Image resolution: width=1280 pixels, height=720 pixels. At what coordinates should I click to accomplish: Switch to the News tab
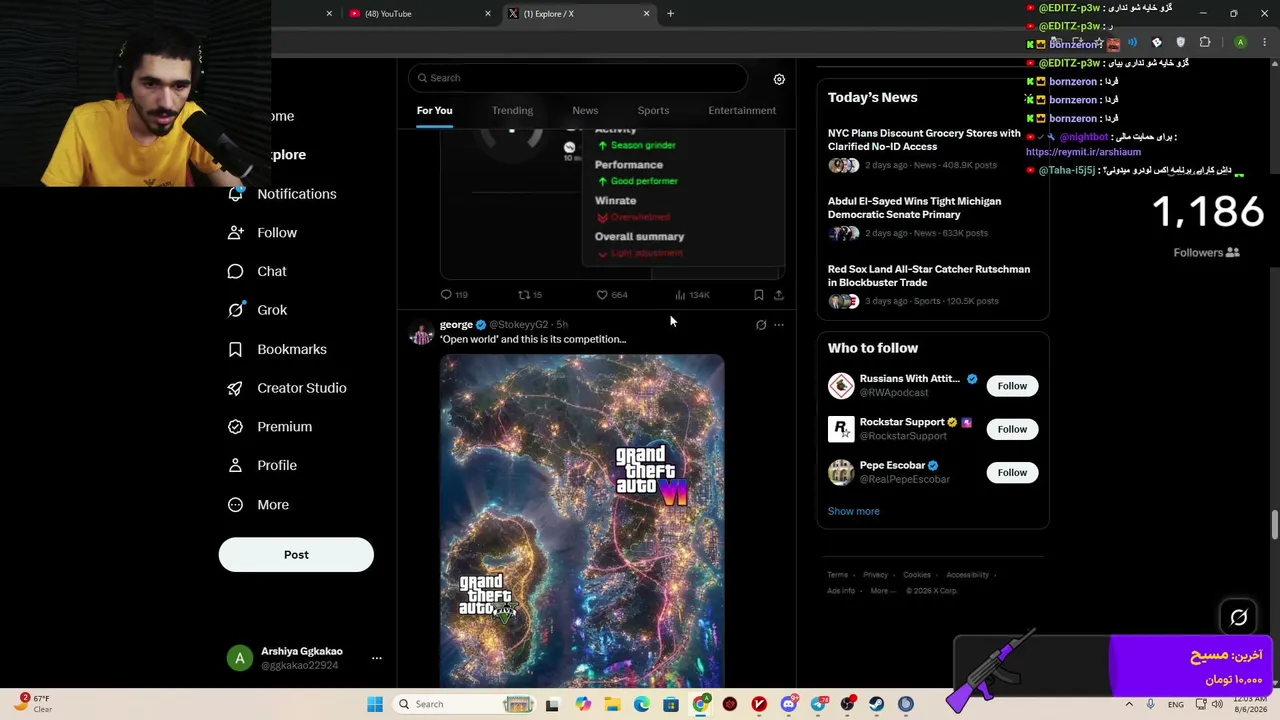click(585, 110)
